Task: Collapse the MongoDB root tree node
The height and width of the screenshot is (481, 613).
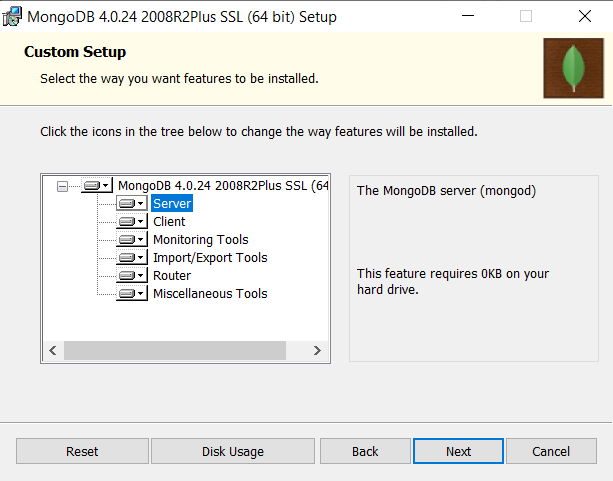Action: coord(63,186)
